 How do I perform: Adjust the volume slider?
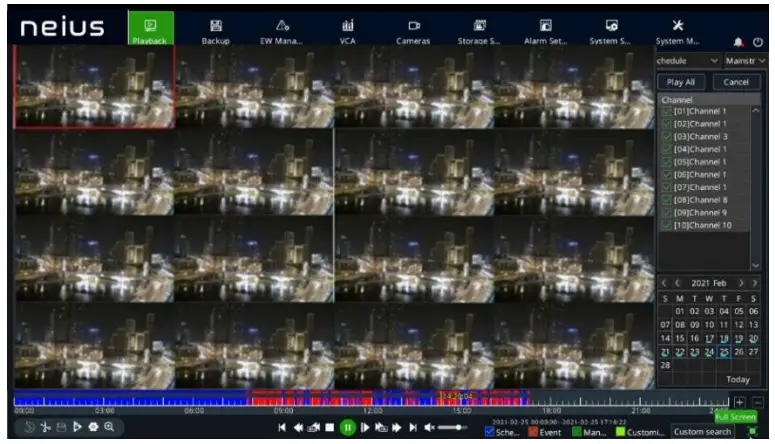pos(452,428)
